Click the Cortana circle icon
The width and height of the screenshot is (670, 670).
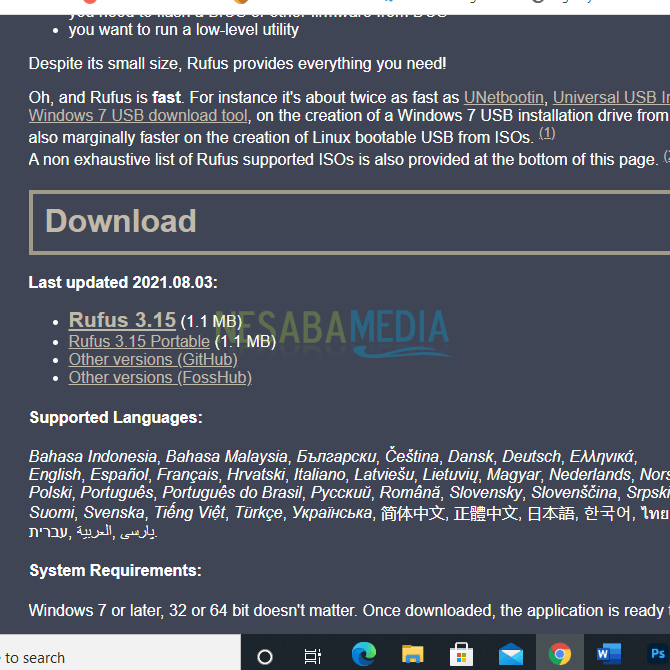click(265, 656)
